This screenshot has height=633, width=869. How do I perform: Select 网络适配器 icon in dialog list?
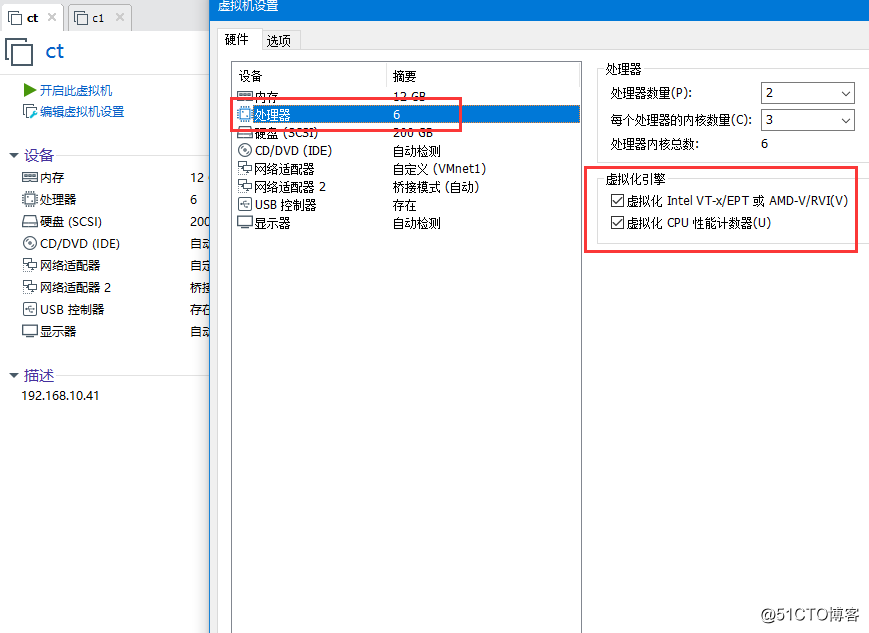point(245,168)
